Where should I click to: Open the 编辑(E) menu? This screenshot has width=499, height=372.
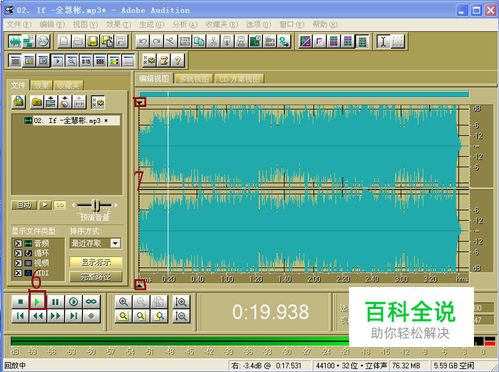(x=52, y=24)
